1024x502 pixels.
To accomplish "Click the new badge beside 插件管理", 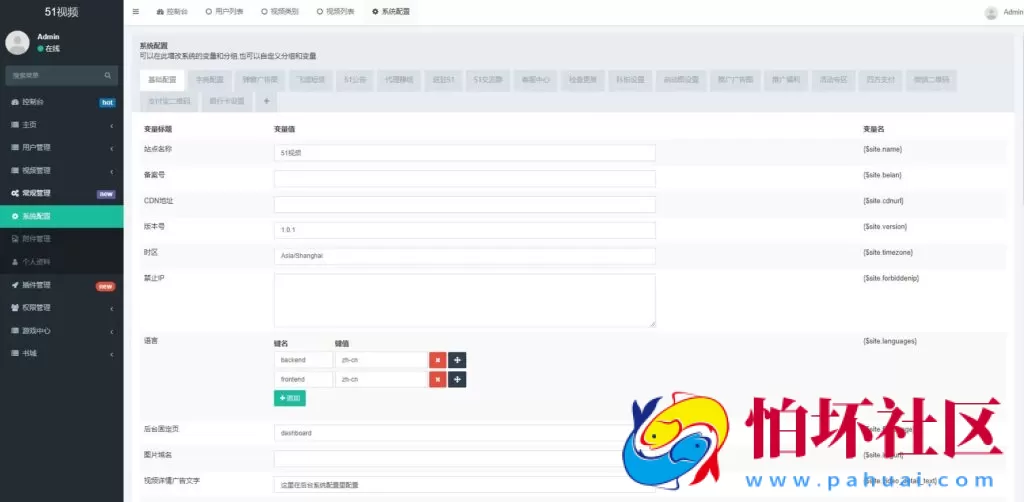I will click(x=106, y=286).
